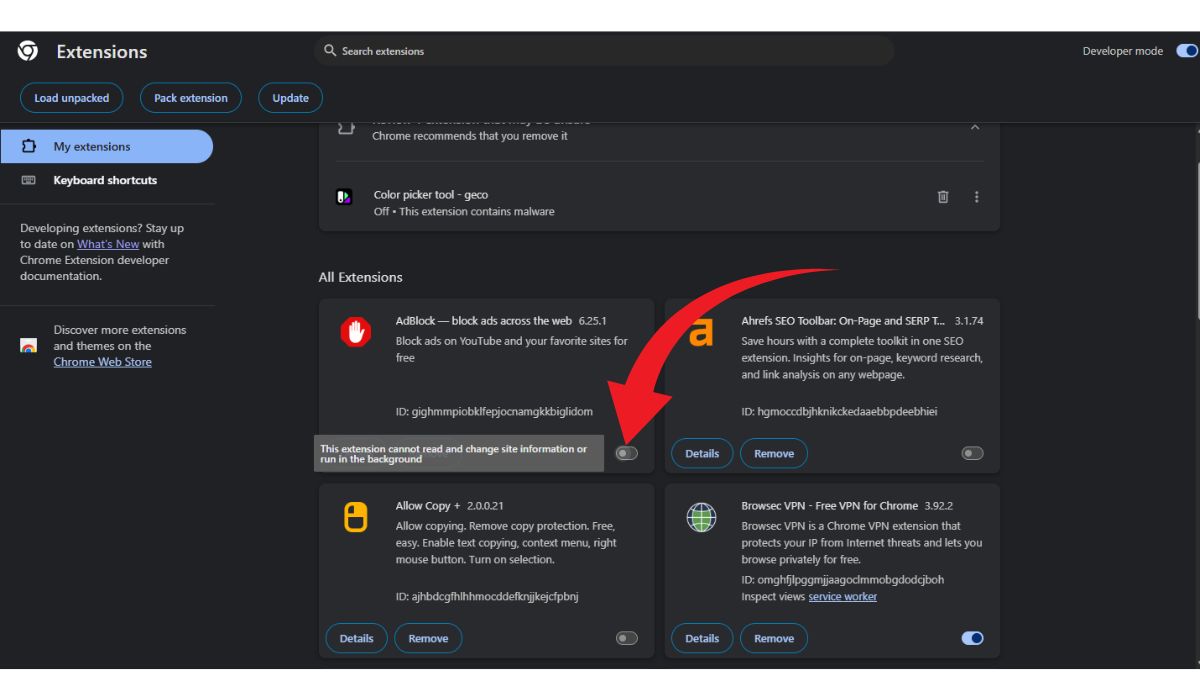1200x700 pixels.
Task: Click the Ahrefs version 3.1.74 text
Action: point(969,321)
